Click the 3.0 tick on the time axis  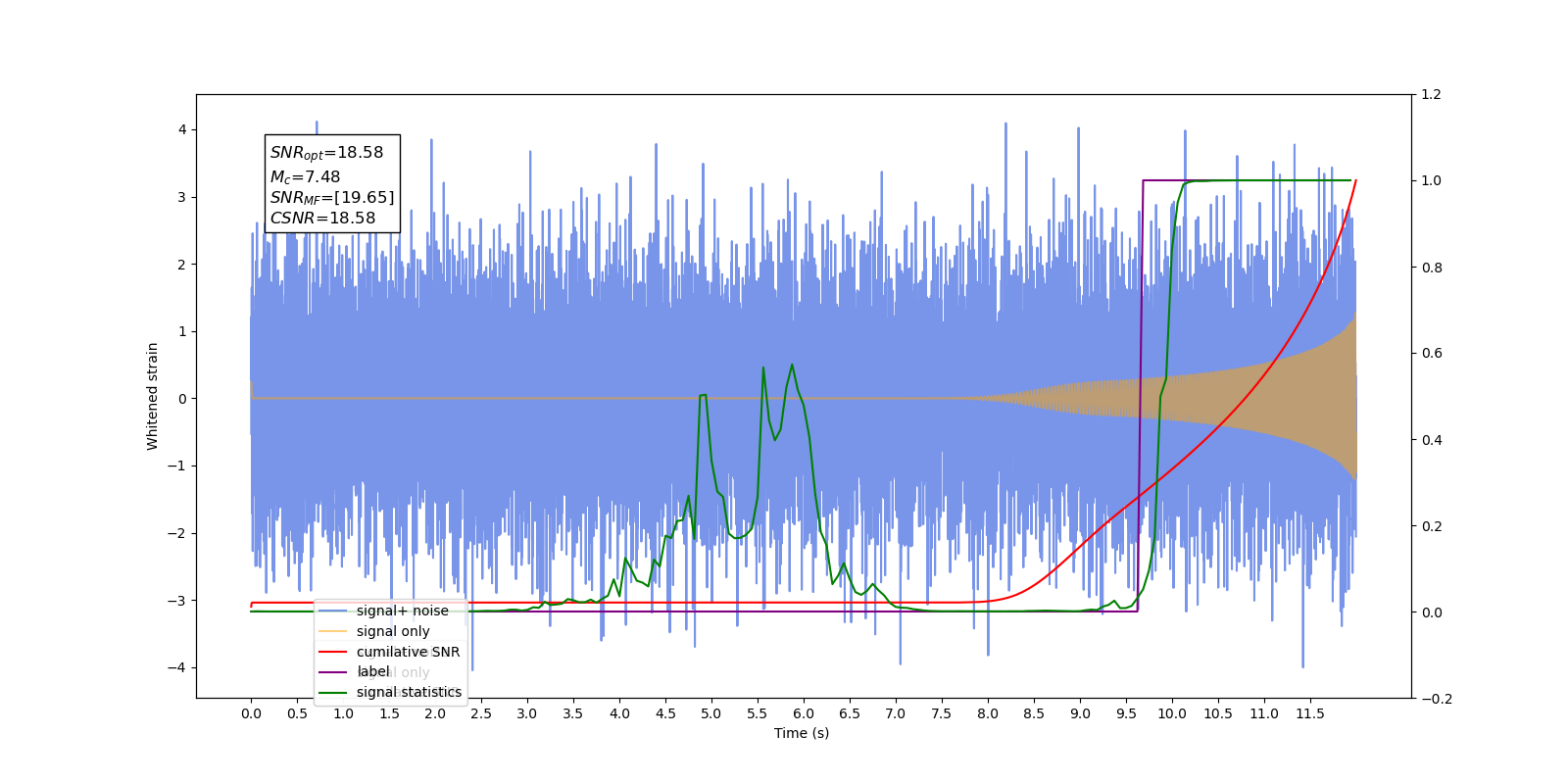(x=527, y=713)
